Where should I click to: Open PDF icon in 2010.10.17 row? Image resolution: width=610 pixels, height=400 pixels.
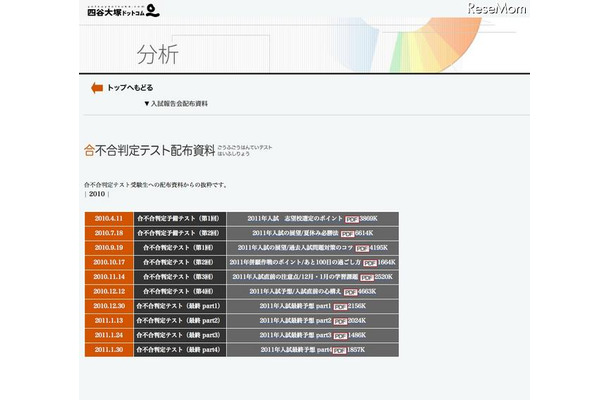coord(370,263)
